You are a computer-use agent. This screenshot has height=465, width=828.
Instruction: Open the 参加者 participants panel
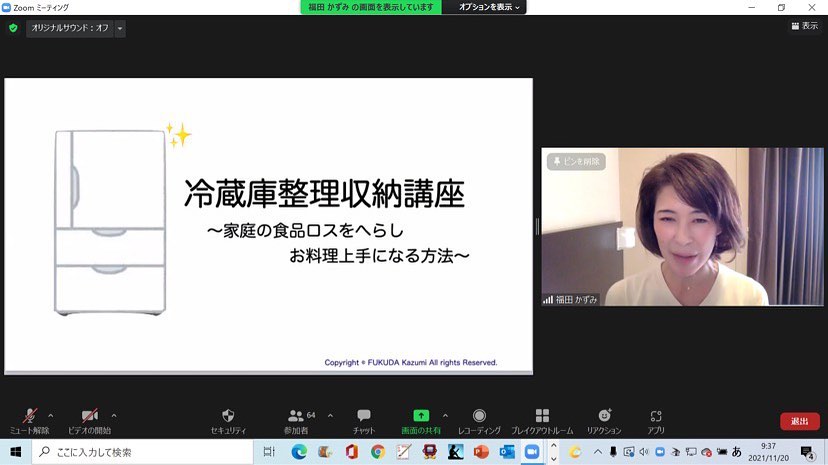tap(296, 416)
